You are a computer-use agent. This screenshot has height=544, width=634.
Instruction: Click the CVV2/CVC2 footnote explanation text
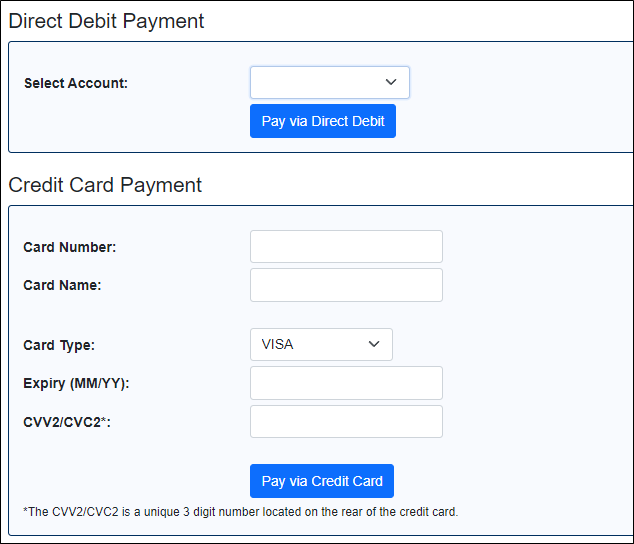pos(241,512)
